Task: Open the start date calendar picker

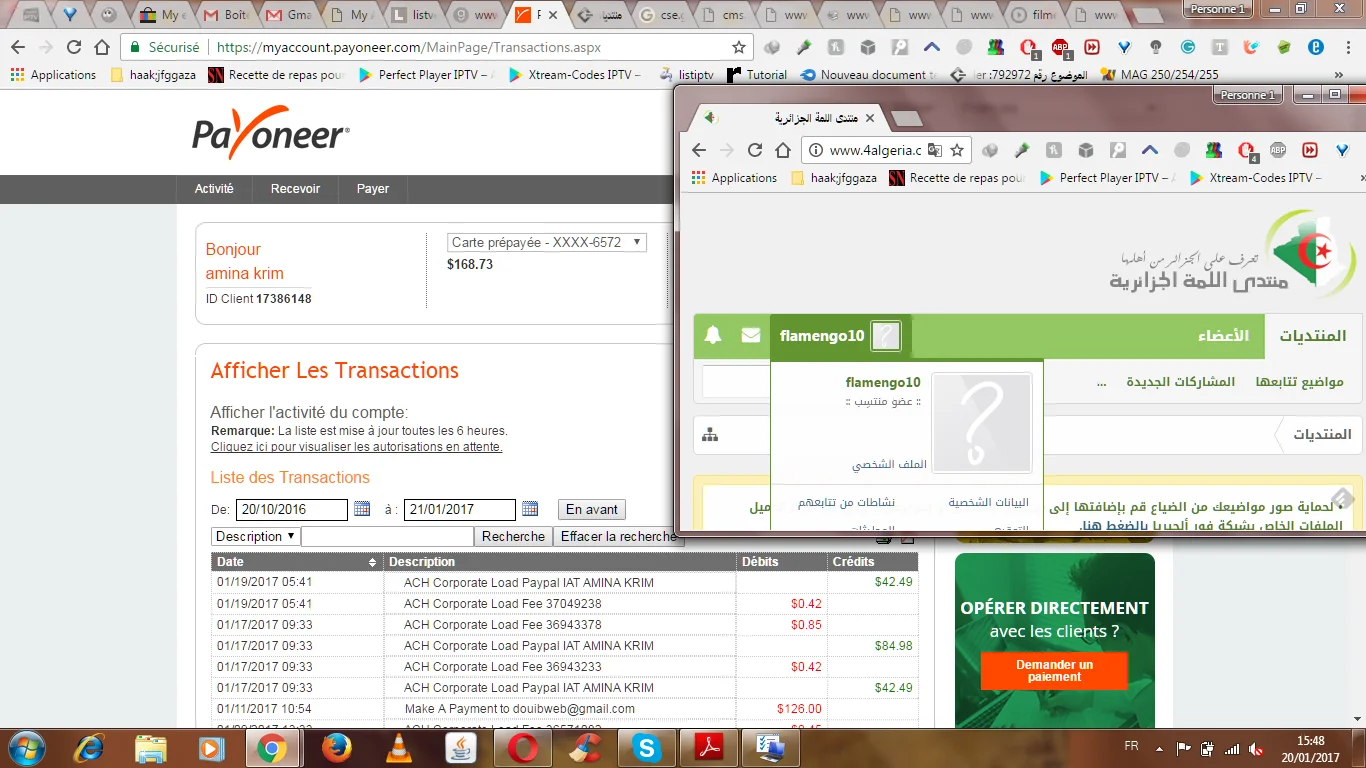Action: [362, 509]
